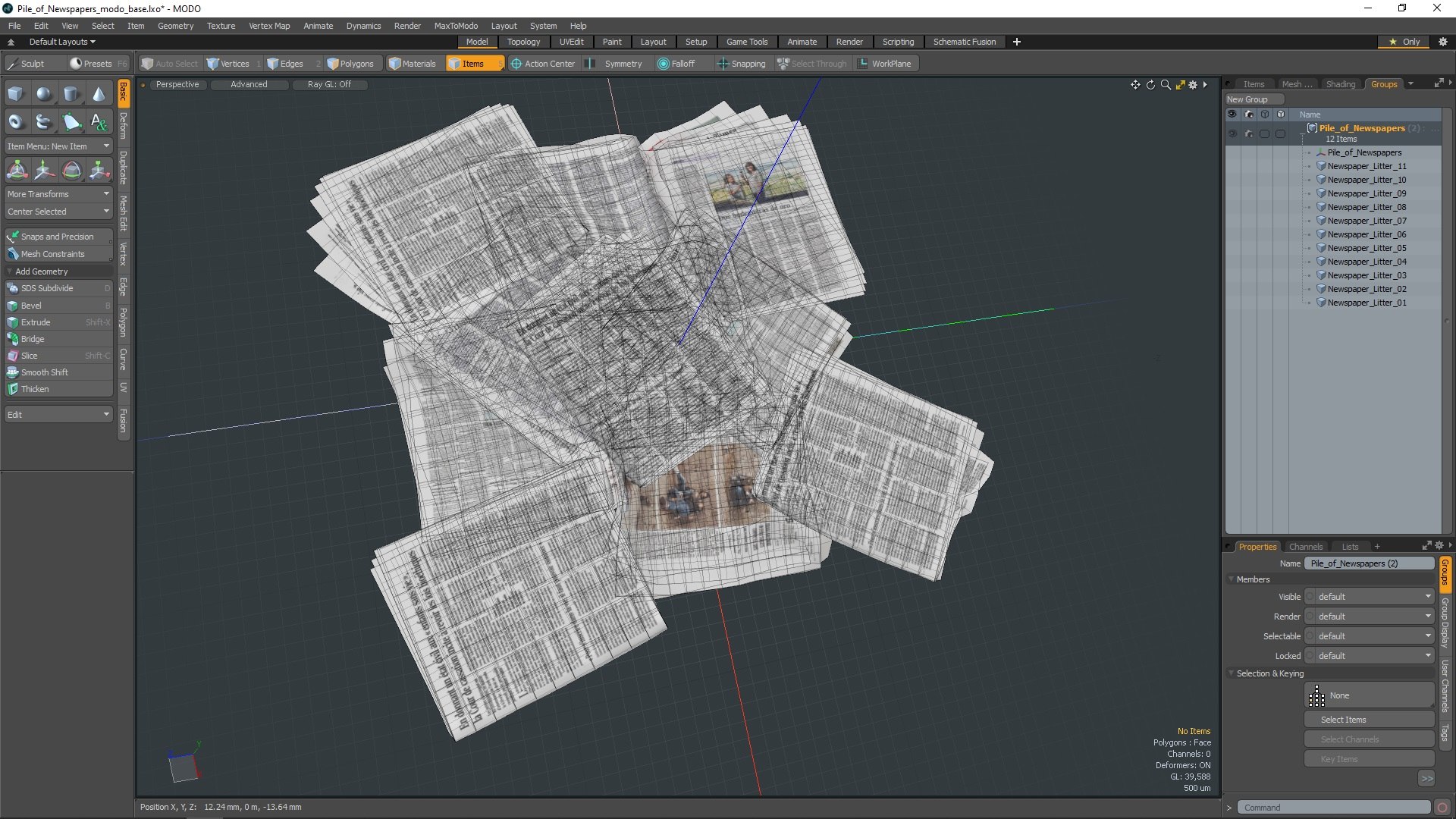Activate the Move tool icon
The height and width of the screenshot is (819, 1456).
(x=44, y=171)
